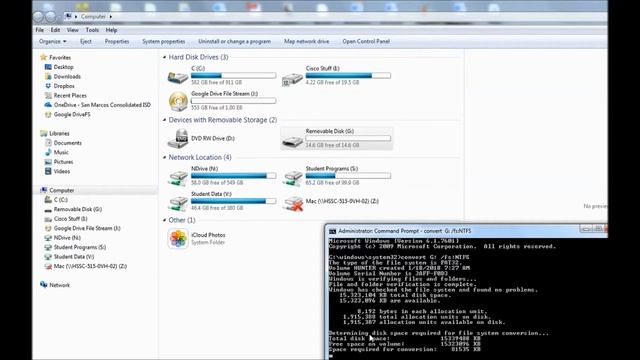Image resolution: width=640 pixels, height=360 pixels.
Task: Select C (C:) in the navigation tree
Action: pyautogui.click(x=60, y=200)
